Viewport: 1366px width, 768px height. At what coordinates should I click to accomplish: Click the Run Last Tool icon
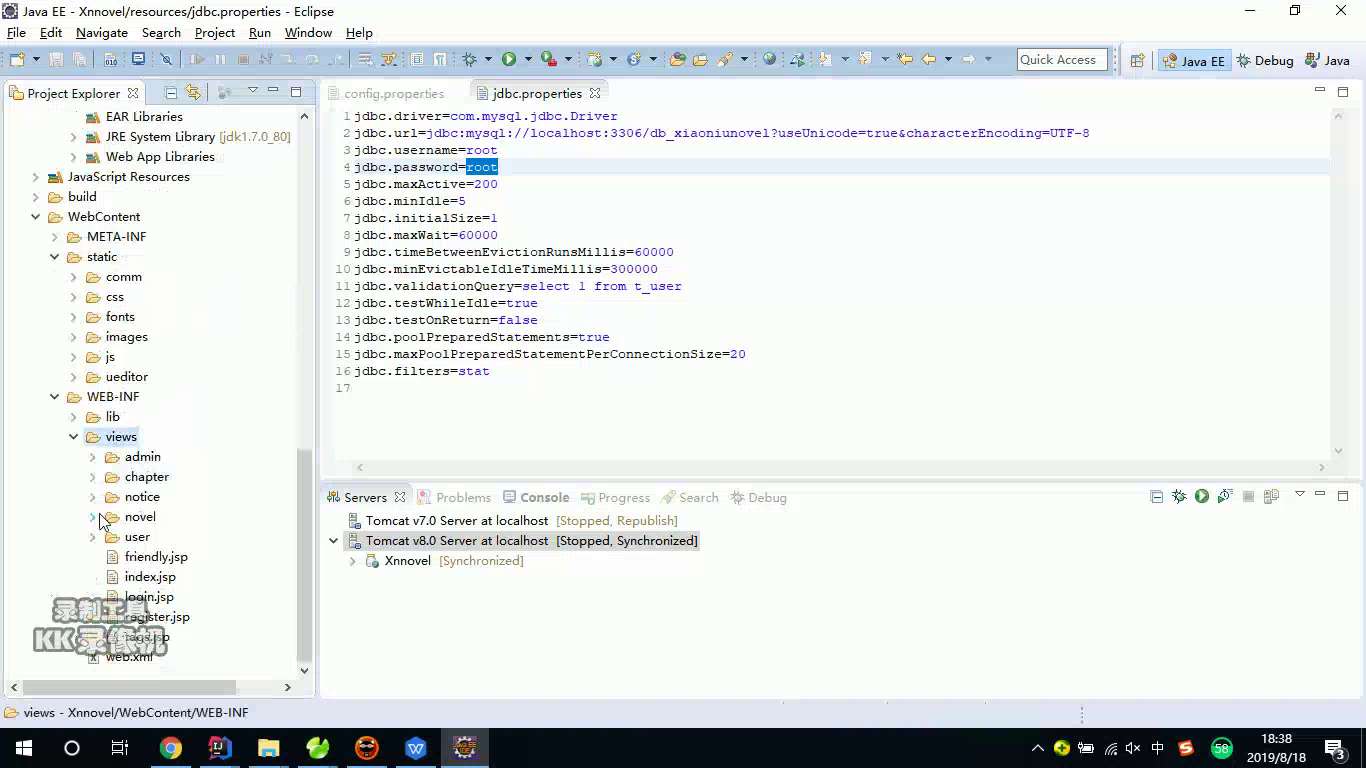pyautogui.click(x=548, y=60)
